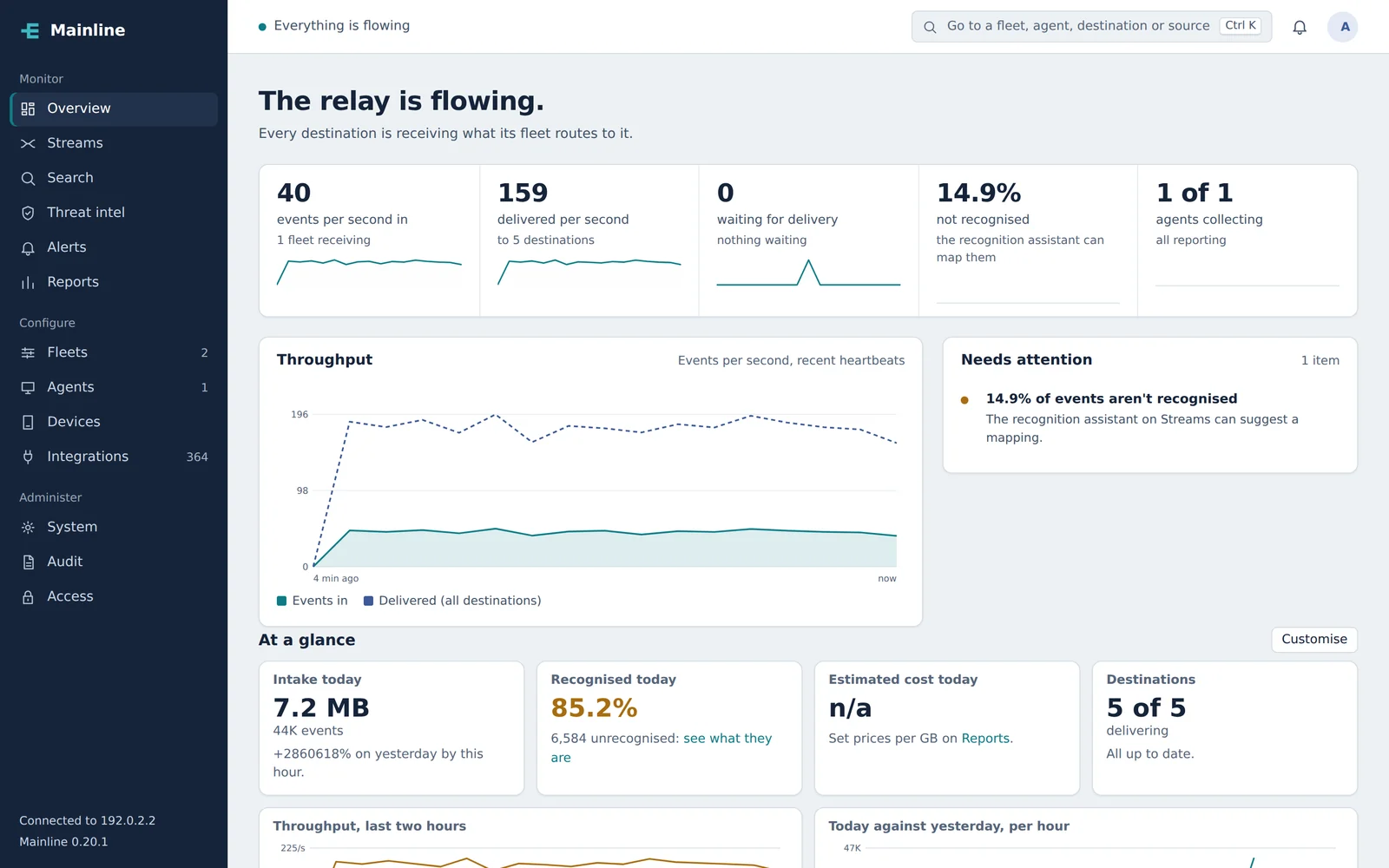1389x868 pixels.
Task: Select the Agents monitor icon
Action: 28,387
